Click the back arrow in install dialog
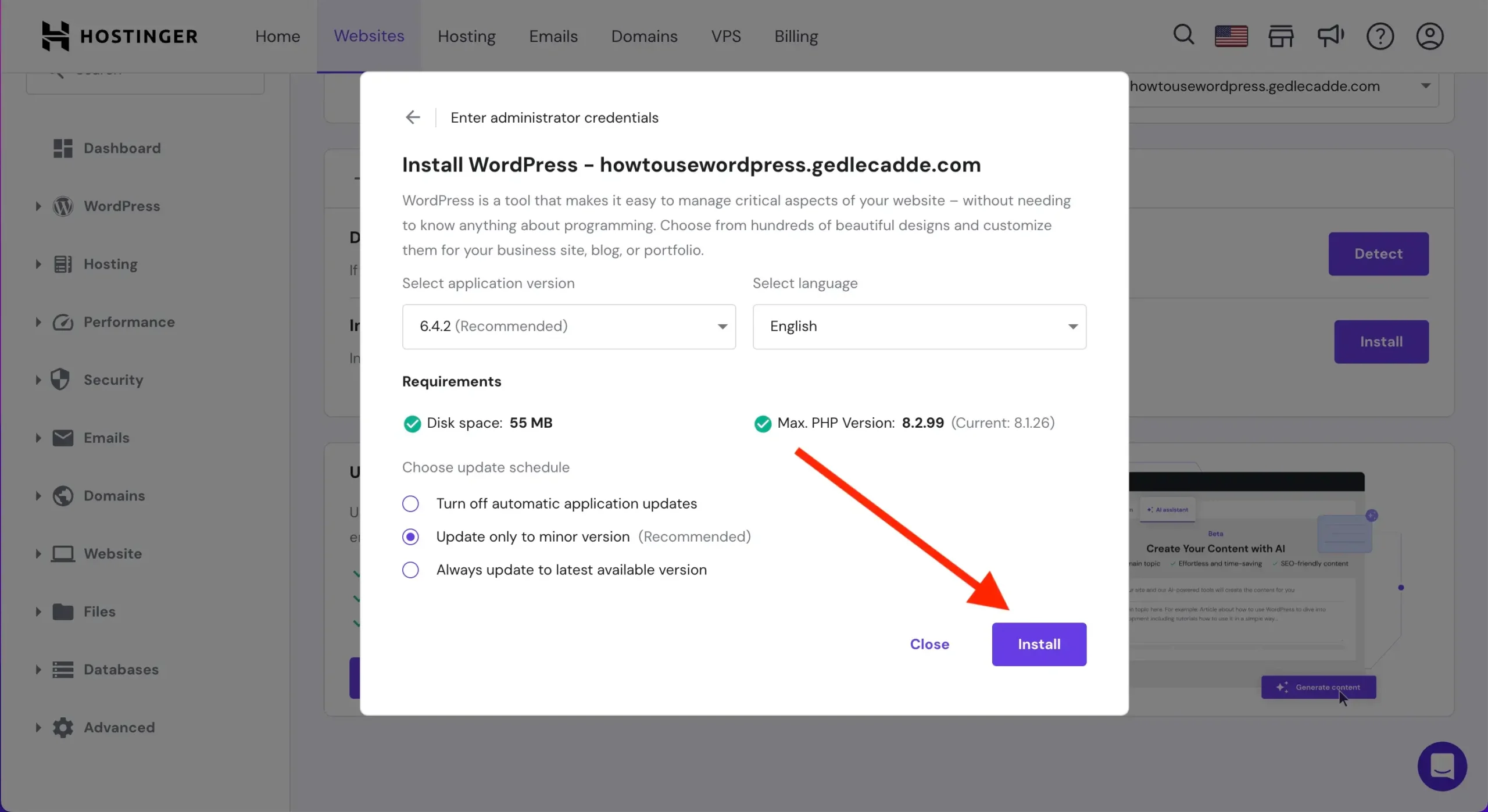This screenshot has width=1488, height=812. click(x=413, y=117)
